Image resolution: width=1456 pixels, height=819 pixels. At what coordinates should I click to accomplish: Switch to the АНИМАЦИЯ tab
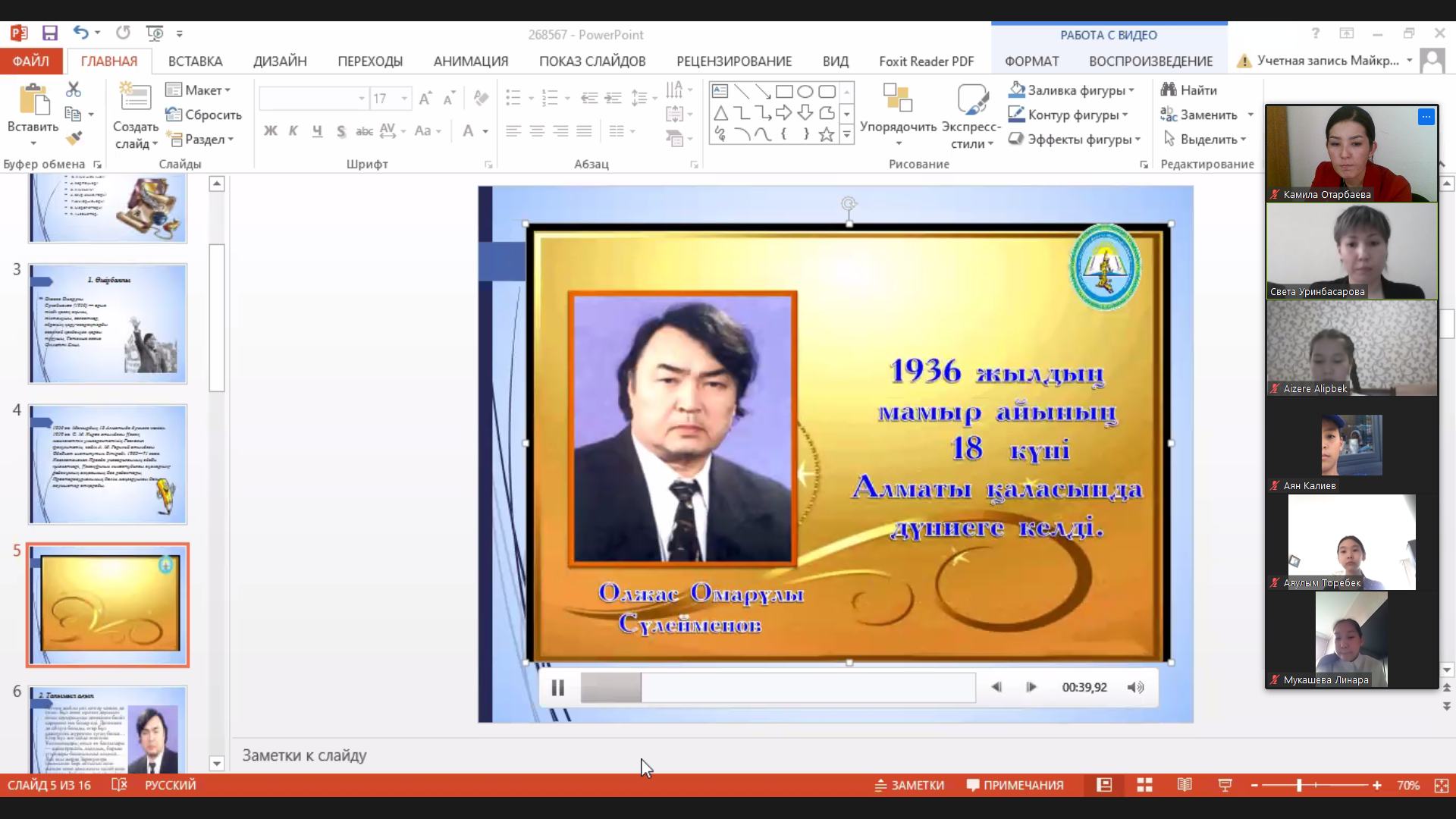click(x=470, y=61)
